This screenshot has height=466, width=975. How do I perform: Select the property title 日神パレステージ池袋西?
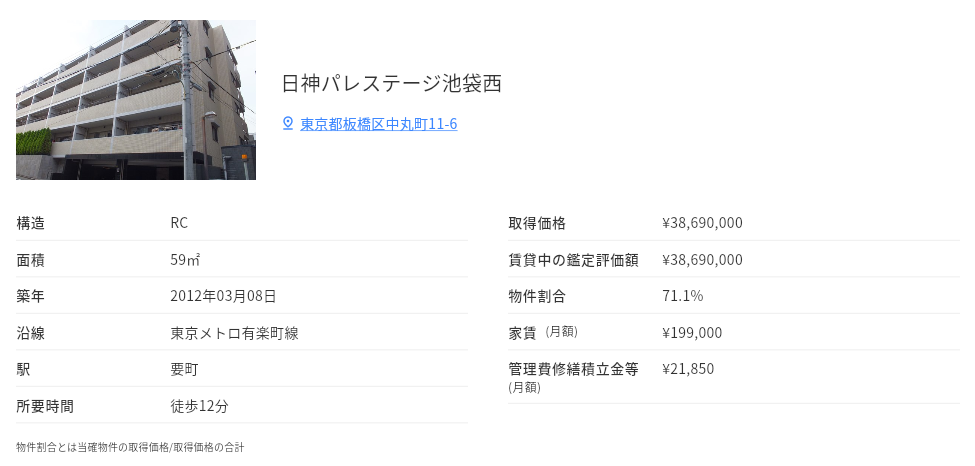391,83
